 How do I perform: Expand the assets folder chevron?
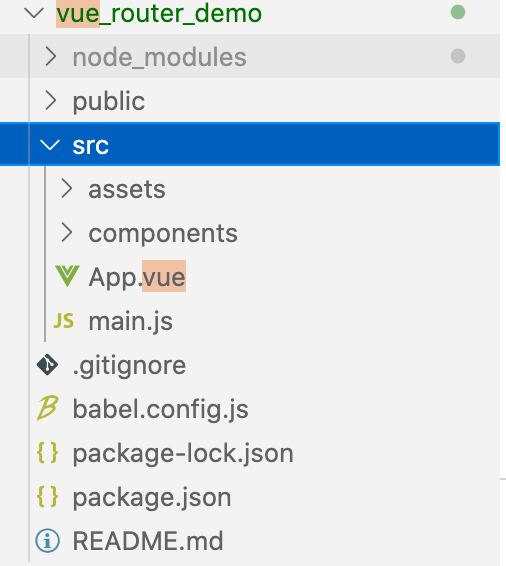pyautogui.click(x=67, y=189)
